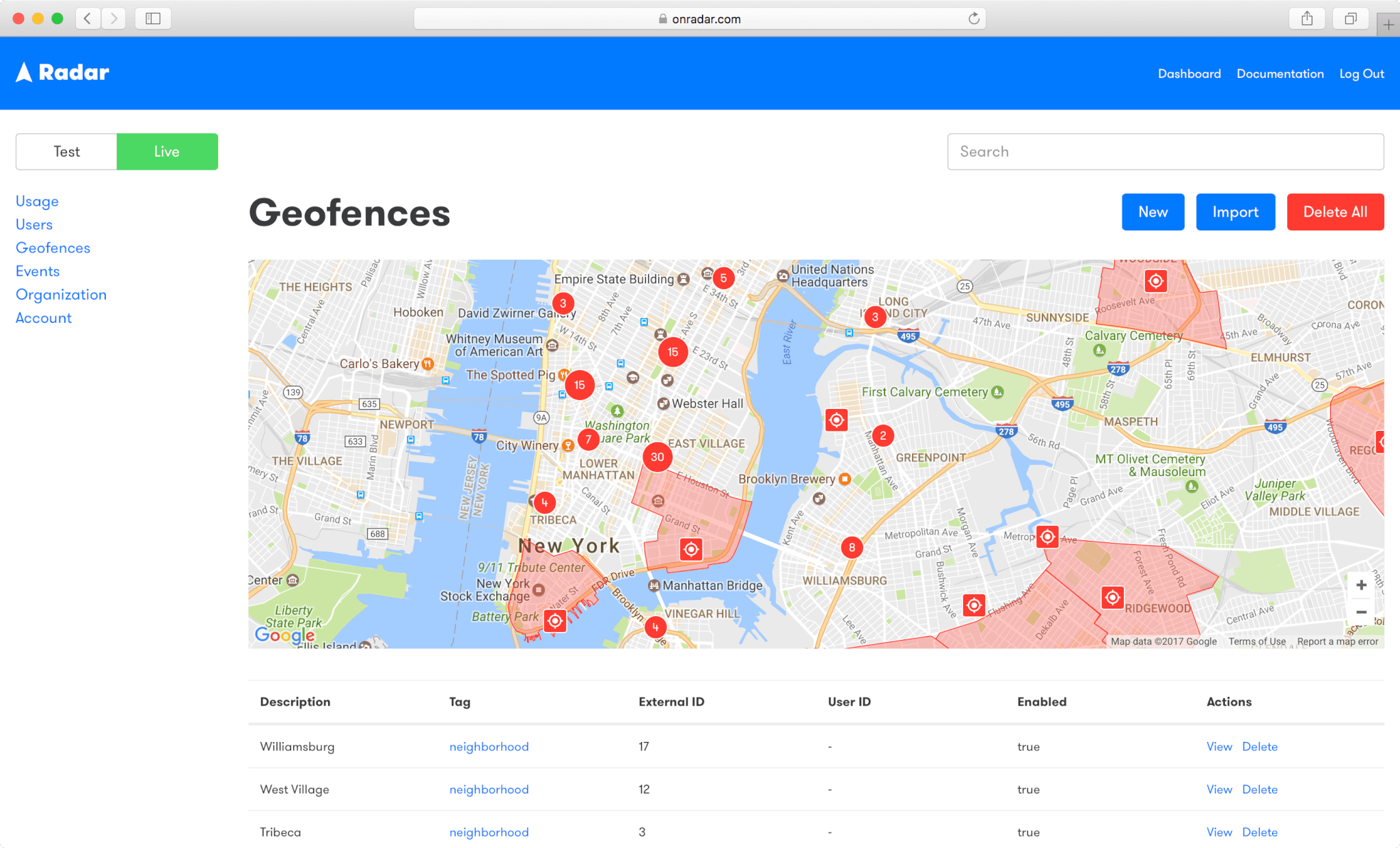The height and width of the screenshot is (848, 1400).
Task: Delete the West Village geofence
Action: 1259,789
